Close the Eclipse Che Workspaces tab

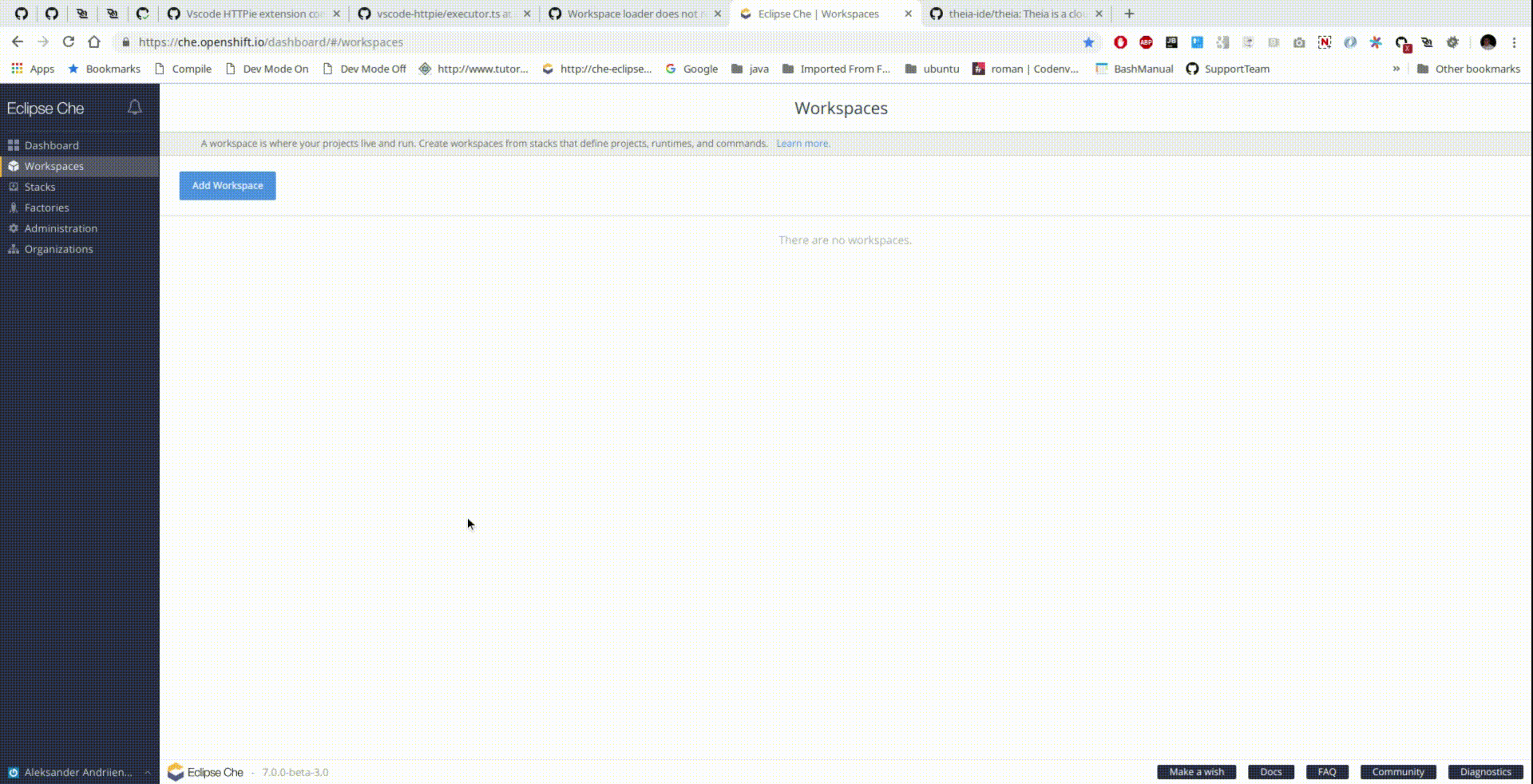(908, 14)
